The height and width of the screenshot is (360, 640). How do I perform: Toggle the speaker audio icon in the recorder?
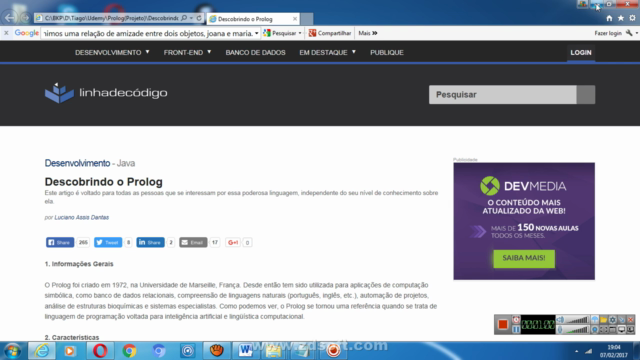[x=560, y=320]
